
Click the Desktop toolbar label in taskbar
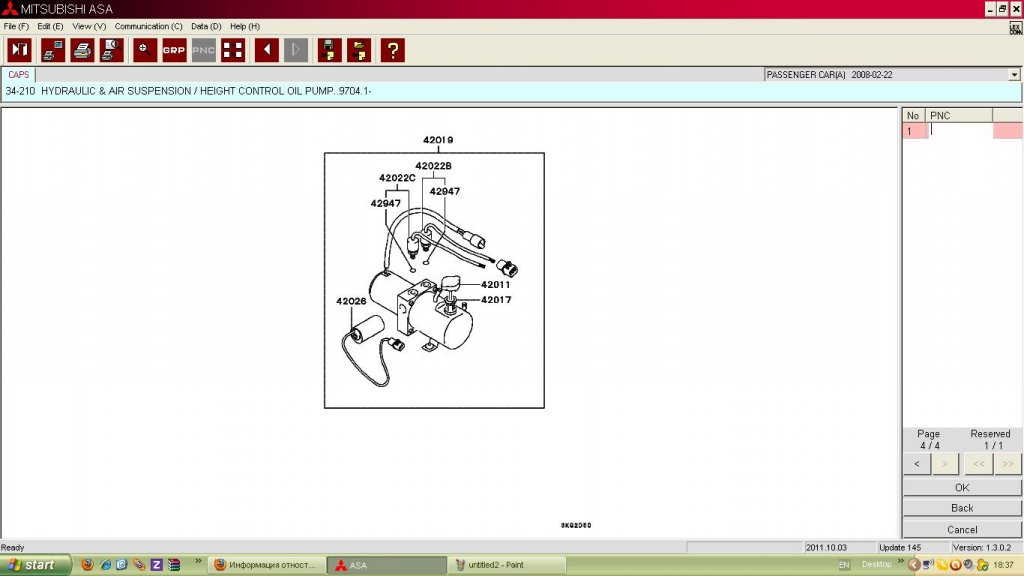click(876, 564)
